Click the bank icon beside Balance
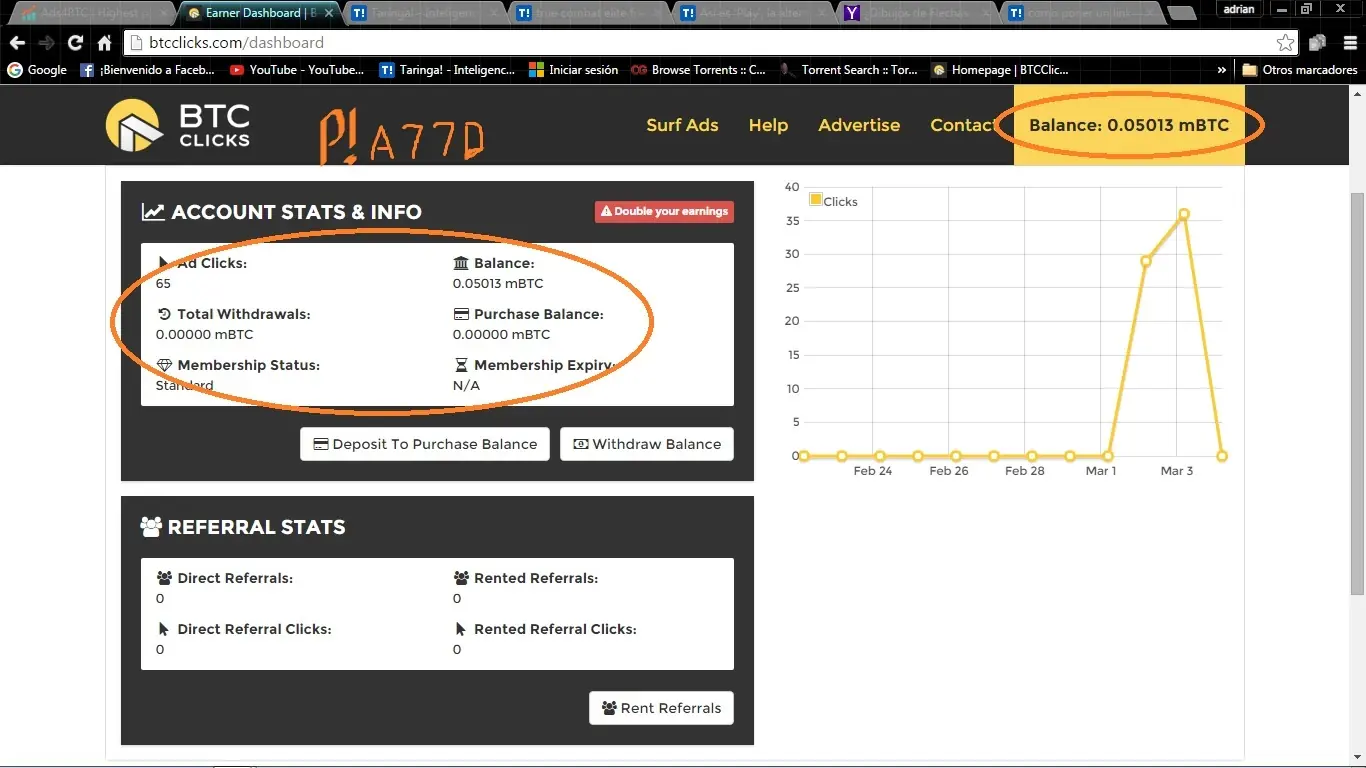This screenshot has width=1366, height=768. [461, 263]
